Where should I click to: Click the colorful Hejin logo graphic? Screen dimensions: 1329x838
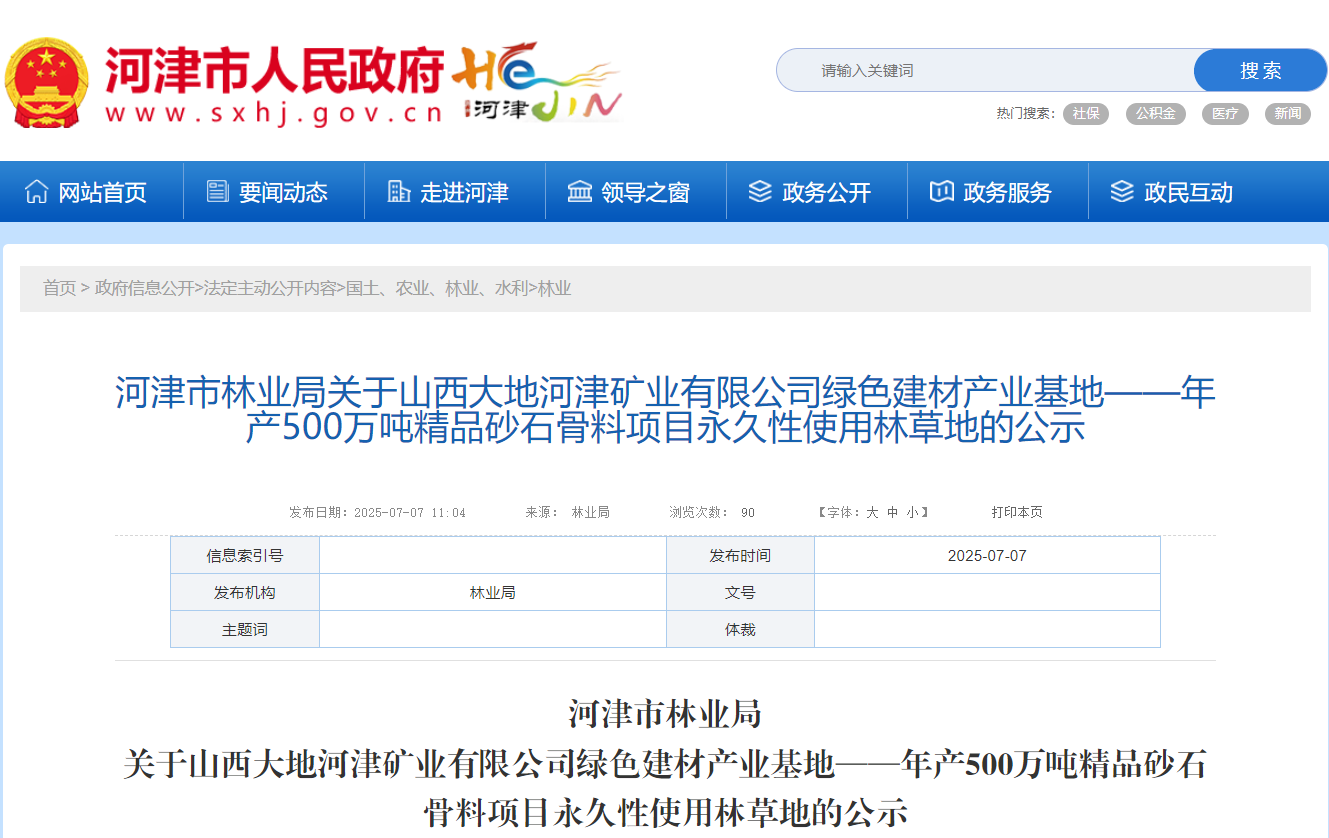pos(537,83)
